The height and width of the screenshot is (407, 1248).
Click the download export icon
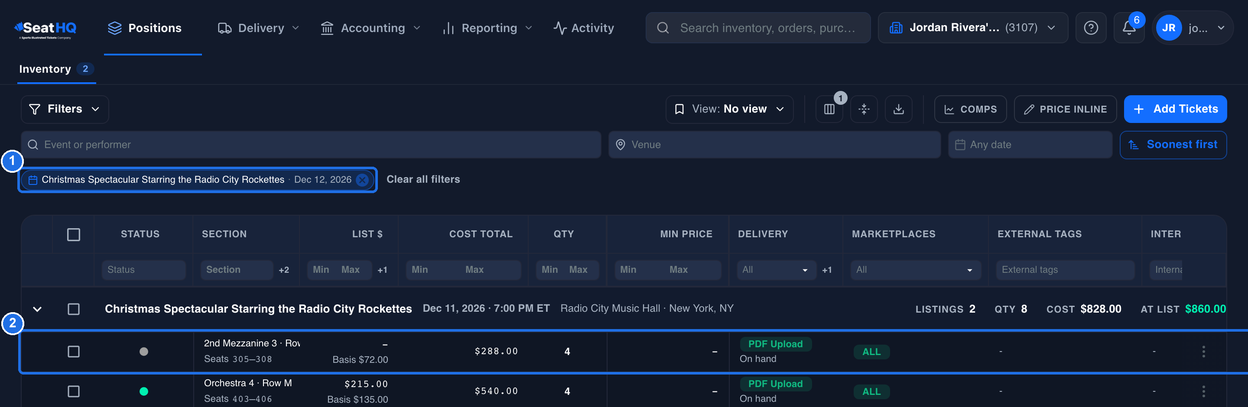(898, 109)
